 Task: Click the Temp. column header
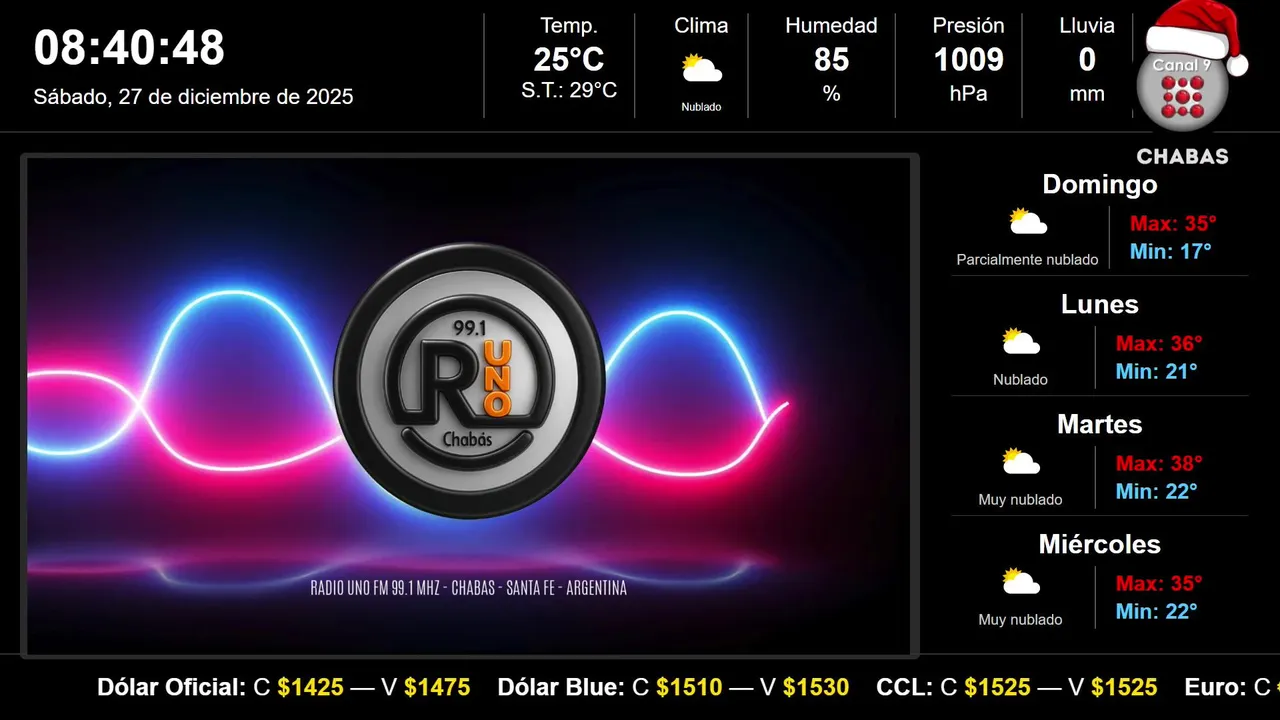569,26
